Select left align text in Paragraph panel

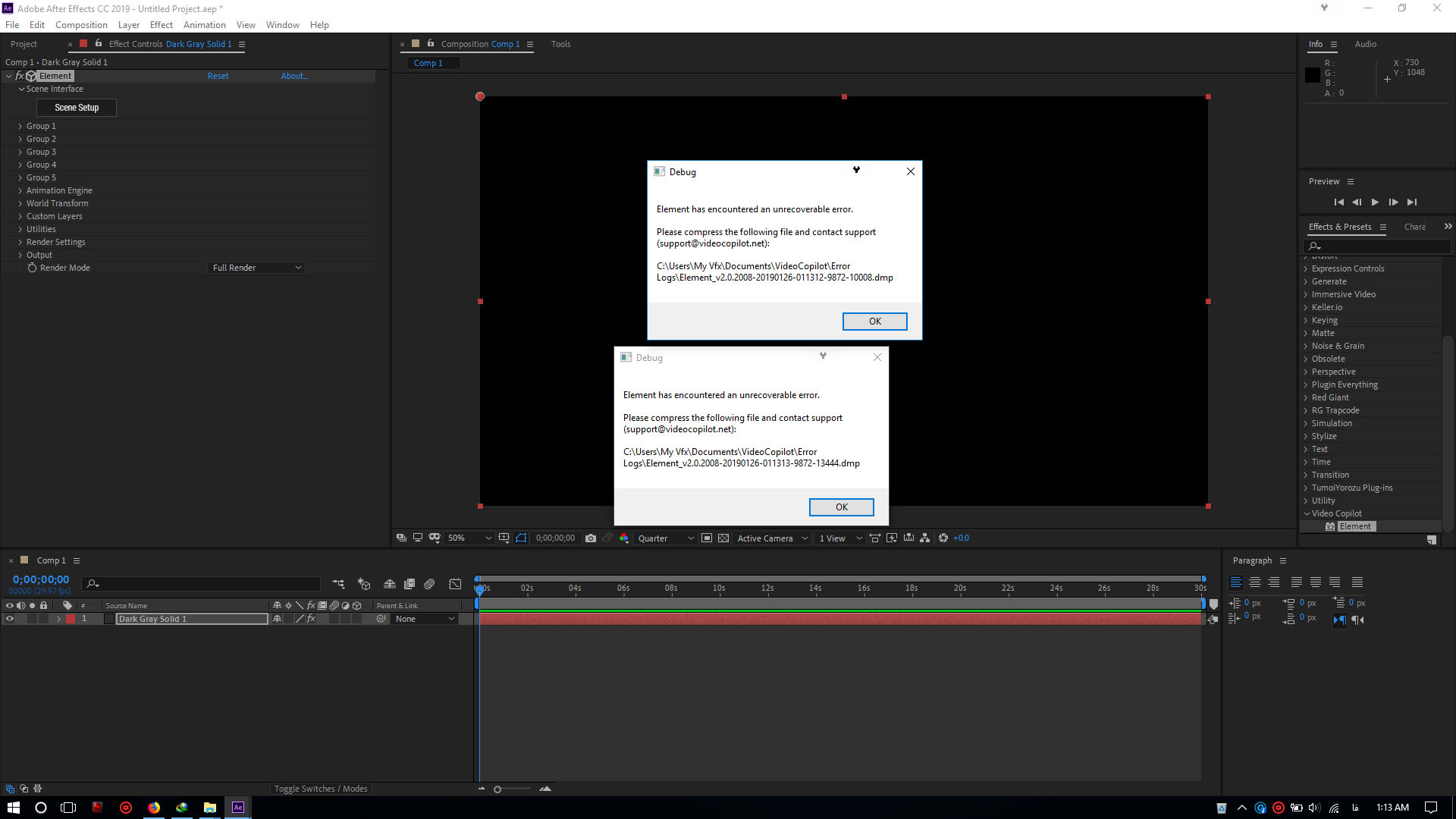(1236, 582)
